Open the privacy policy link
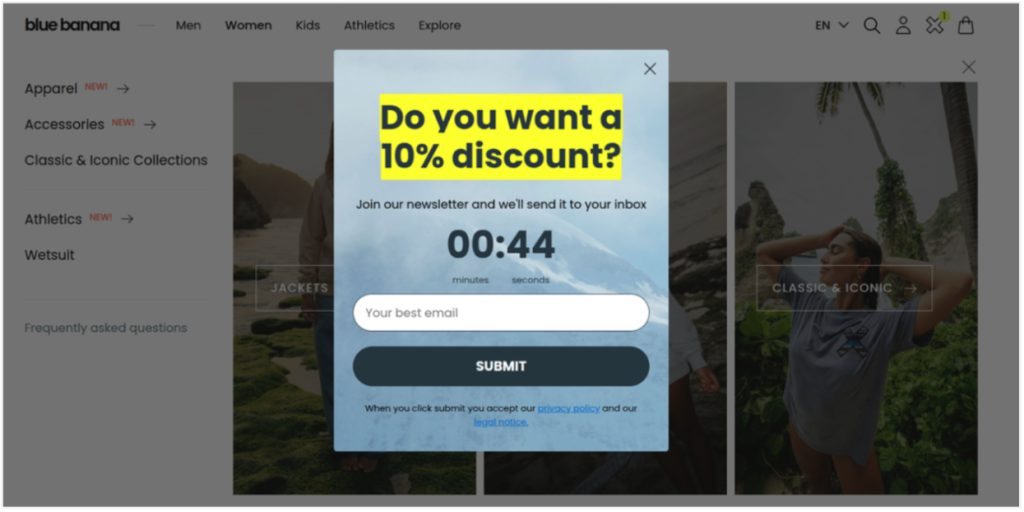1024x512 pixels. click(569, 408)
